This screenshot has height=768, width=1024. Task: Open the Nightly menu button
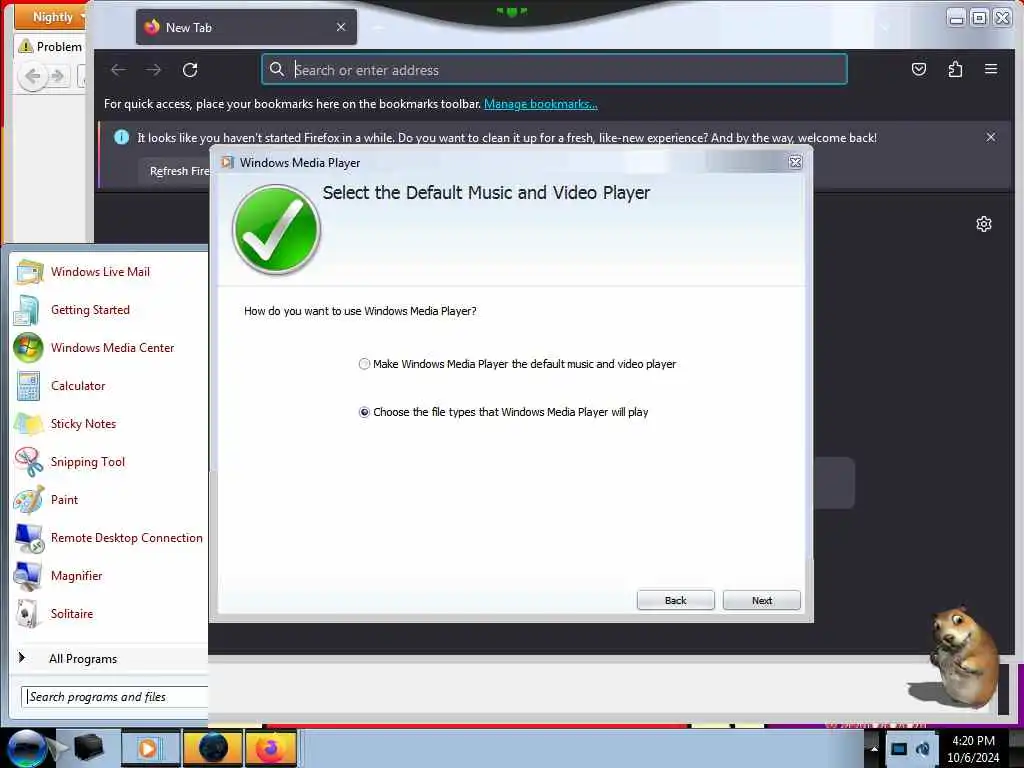point(51,16)
